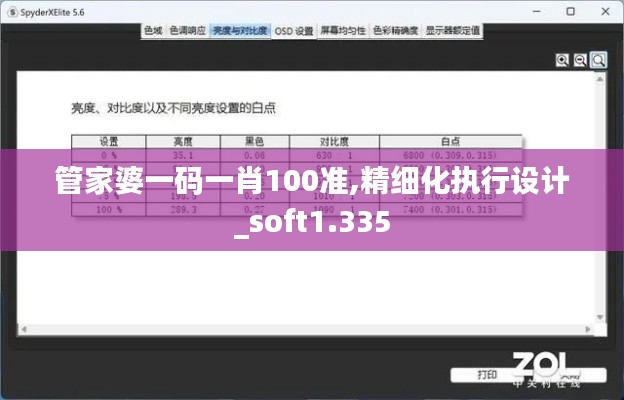
Task: Open the 色调响应 tab
Action: [187, 31]
